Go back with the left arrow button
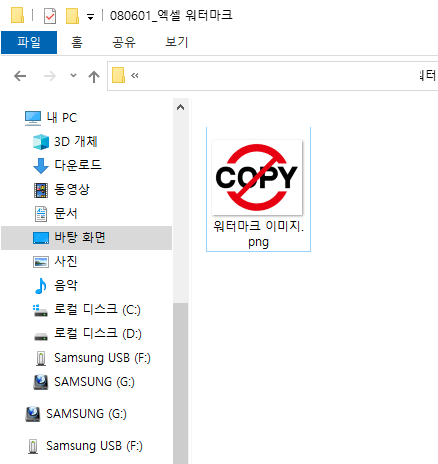This screenshot has height=464, width=438. click(20, 76)
